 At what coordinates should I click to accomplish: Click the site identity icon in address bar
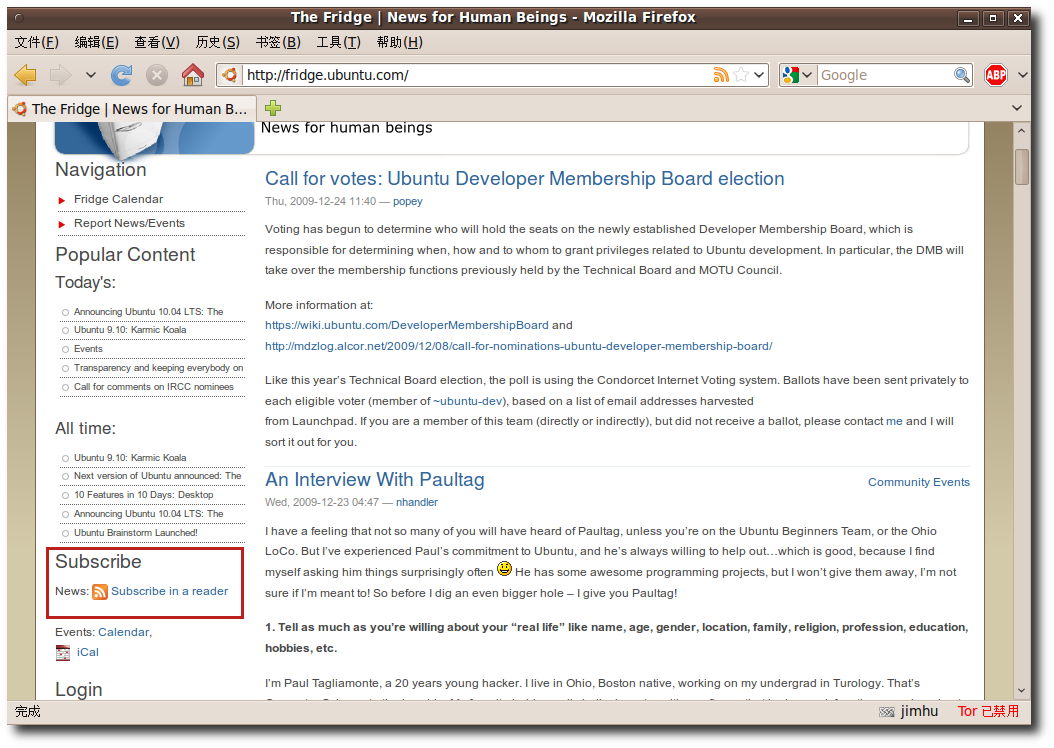coord(230,75)
